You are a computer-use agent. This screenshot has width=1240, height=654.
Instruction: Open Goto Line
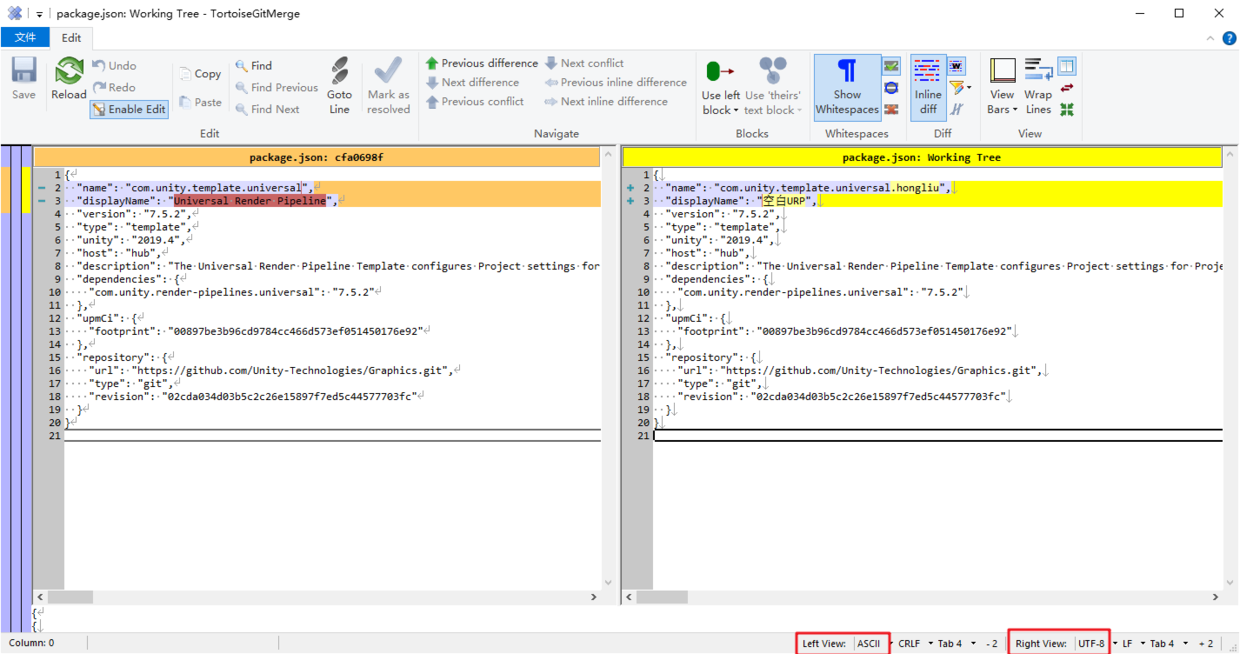(x=340, y=86)
